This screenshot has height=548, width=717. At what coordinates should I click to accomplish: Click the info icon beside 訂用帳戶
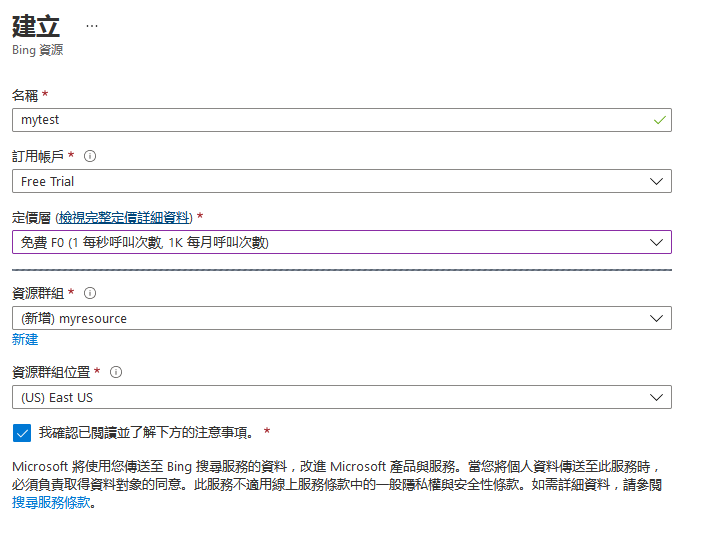click(x=90, y=156)
